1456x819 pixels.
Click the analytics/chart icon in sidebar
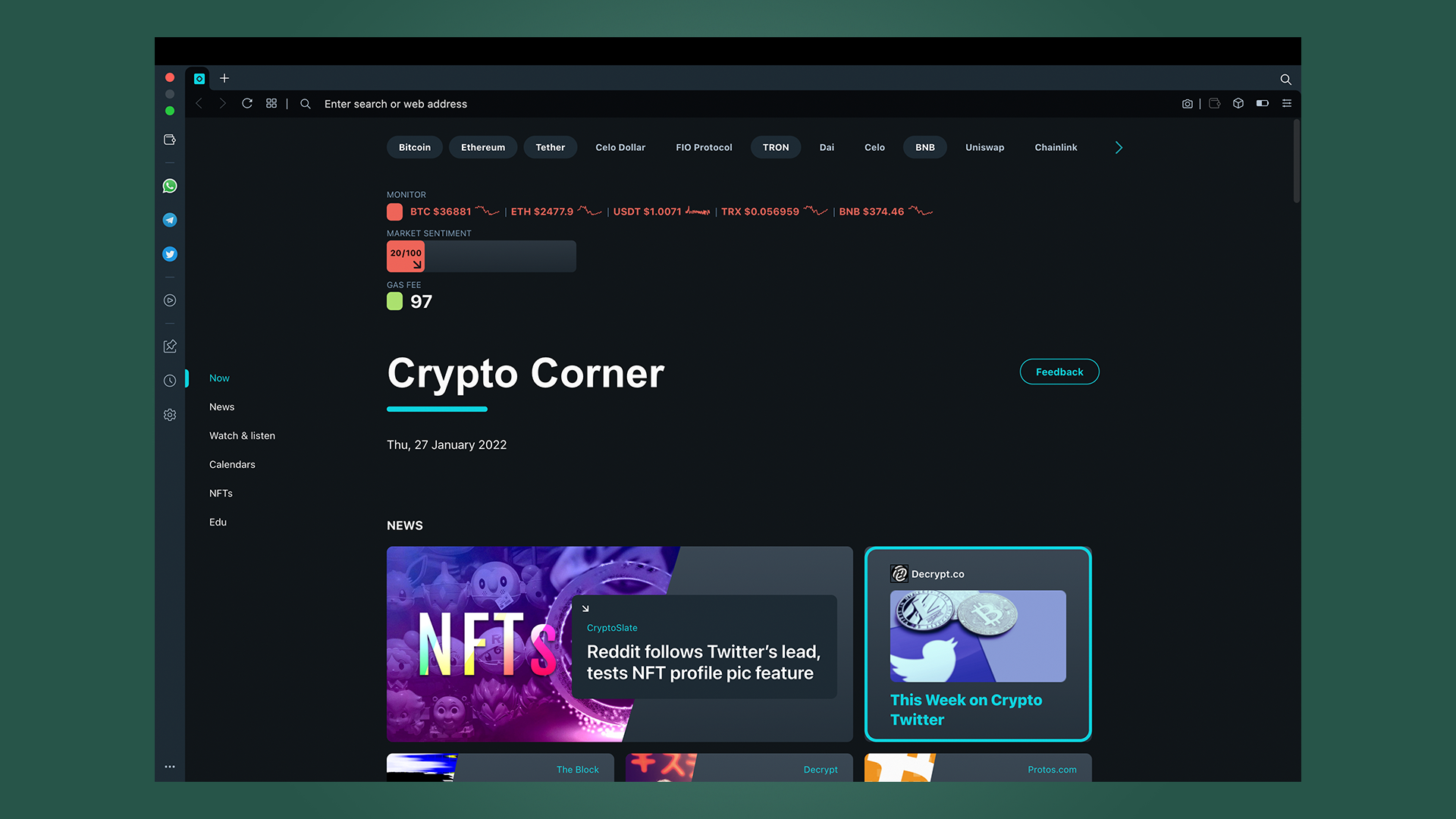(x=169, y=346)
